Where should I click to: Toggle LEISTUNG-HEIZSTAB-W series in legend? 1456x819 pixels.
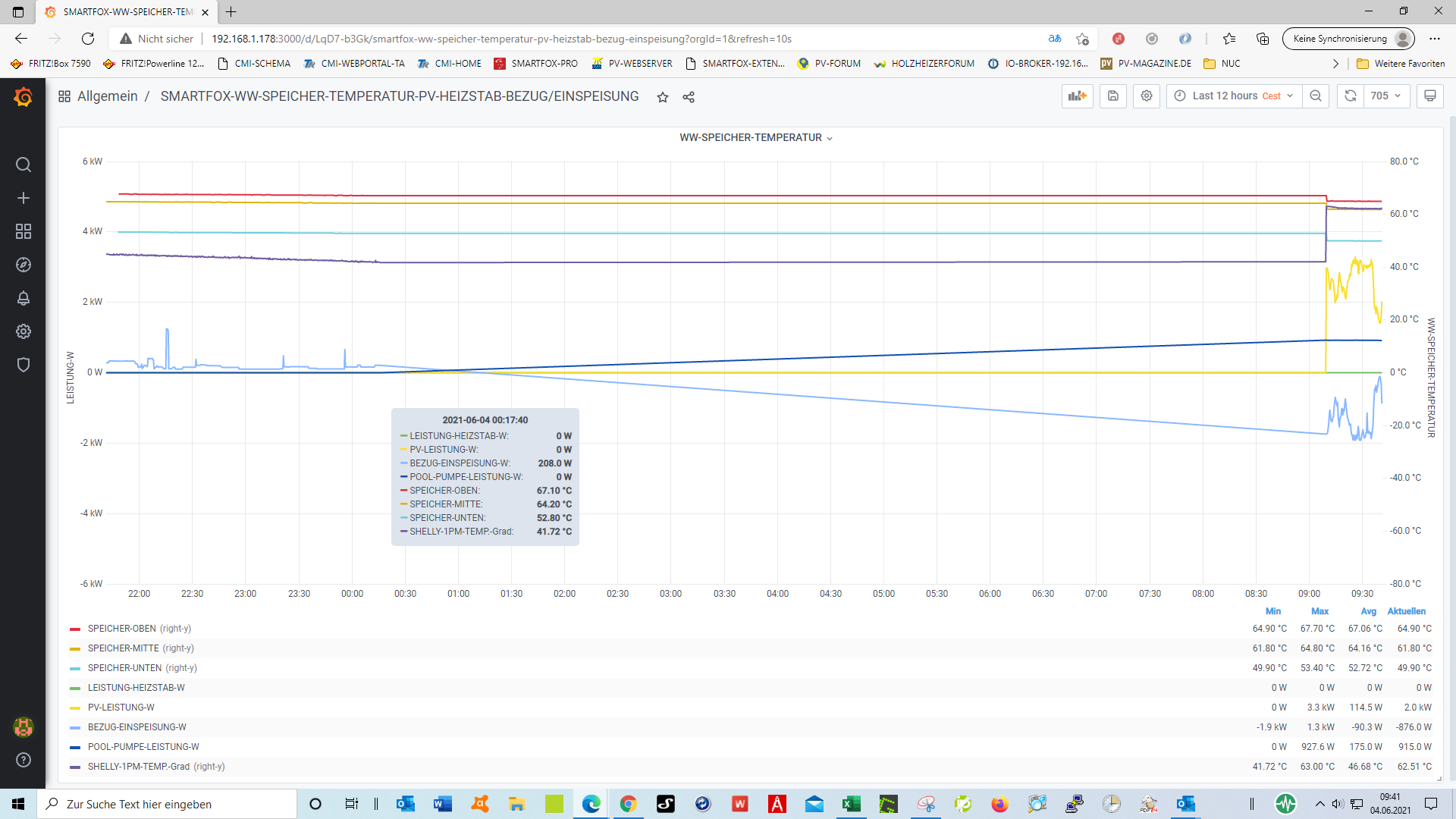[x=136, y=688]
